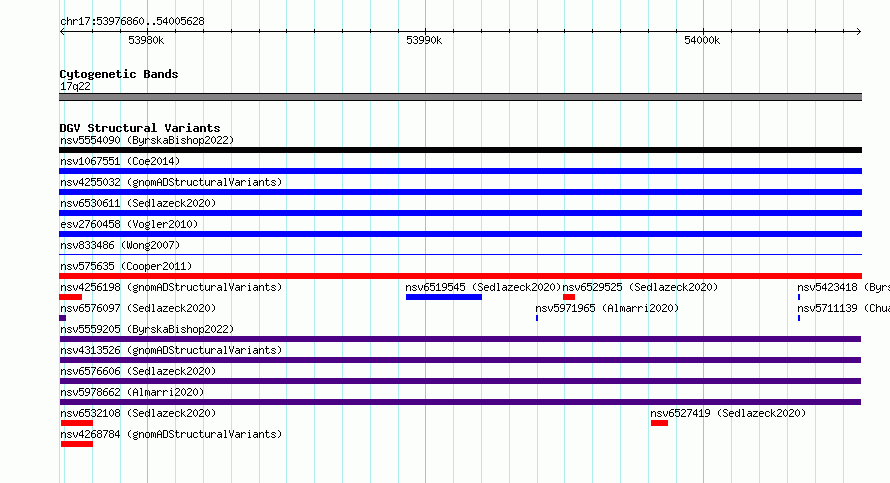890x483 pixels.
Task: Select the black nsv5554090 variant bar
Action: coord(460,150)
